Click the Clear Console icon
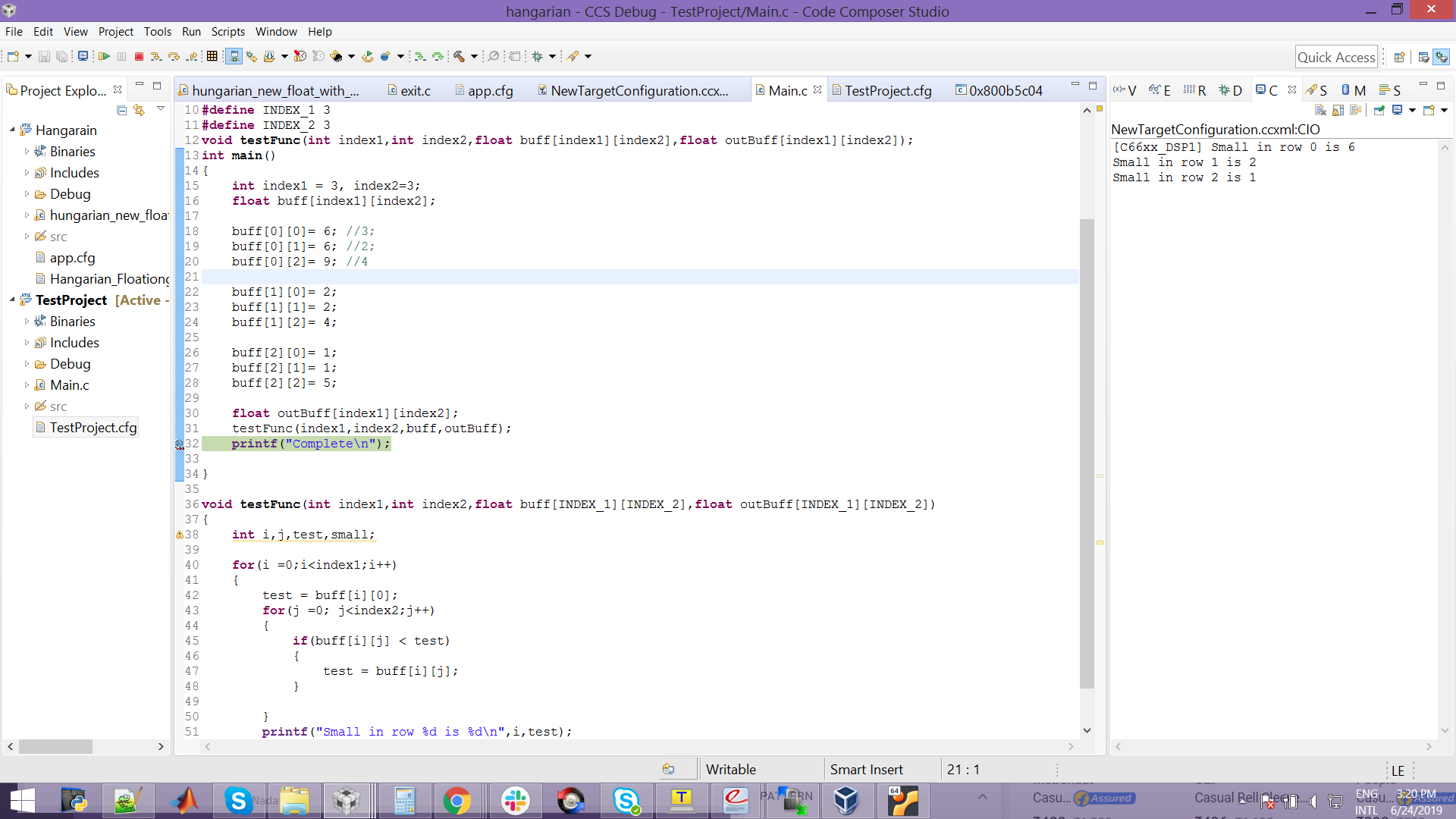The image size is (1456, 819). (x=1320, y=111)
